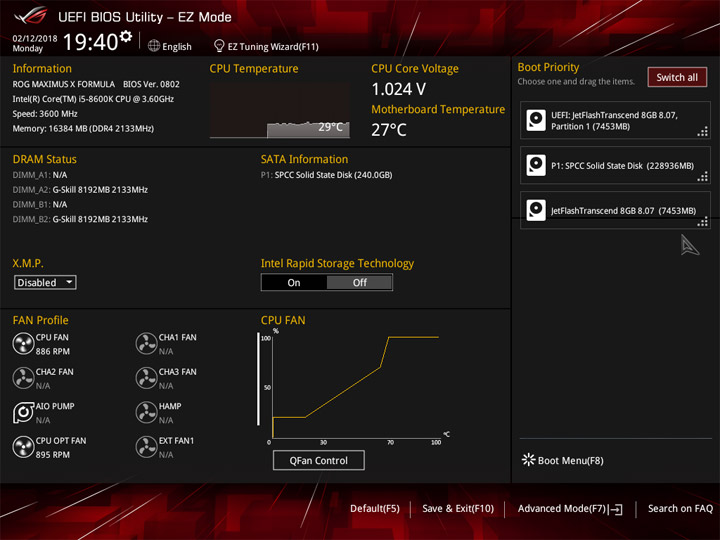Grab the drag handle on SPCC disk entry

coord(703,177)
